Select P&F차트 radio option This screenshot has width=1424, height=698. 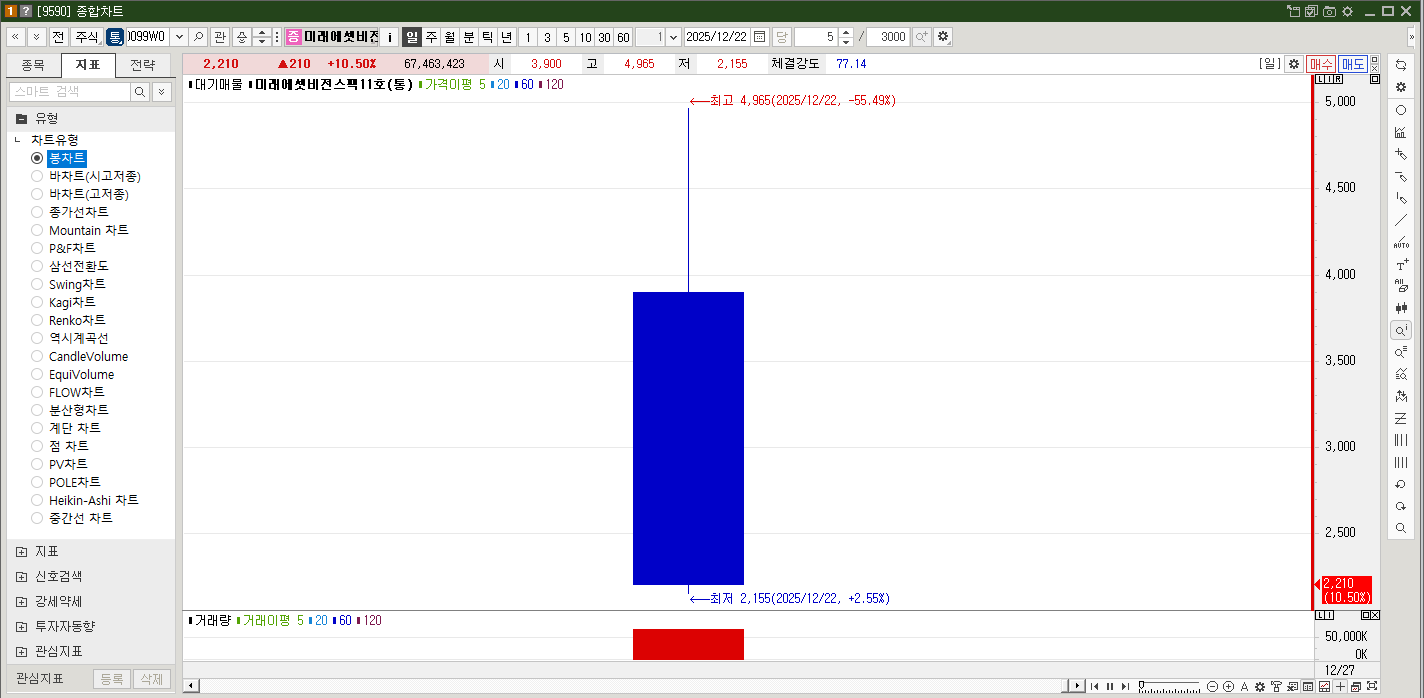(x=64, y=248)
